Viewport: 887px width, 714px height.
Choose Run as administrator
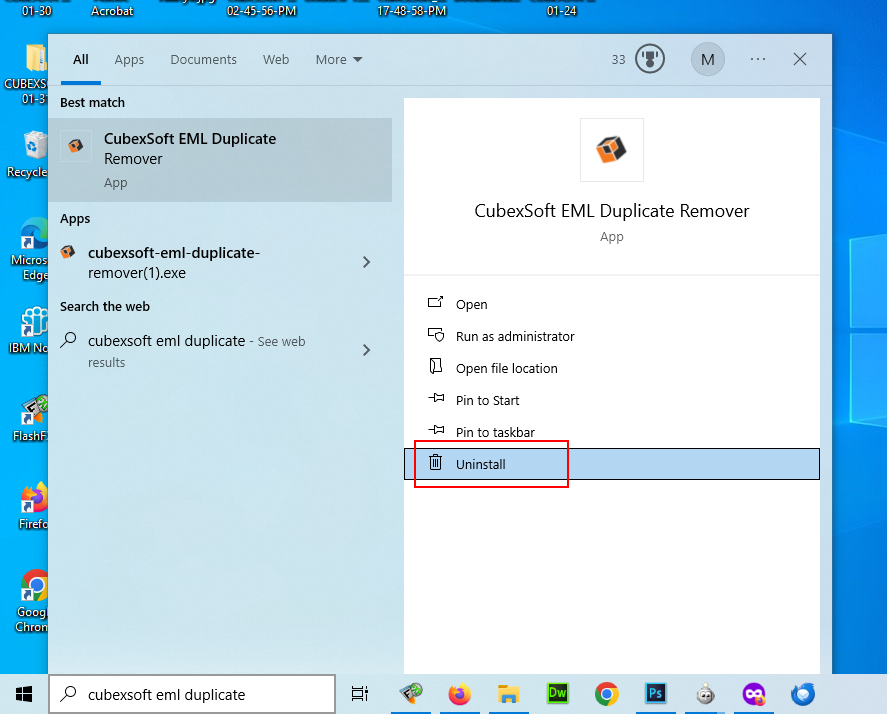click(612, 336)
